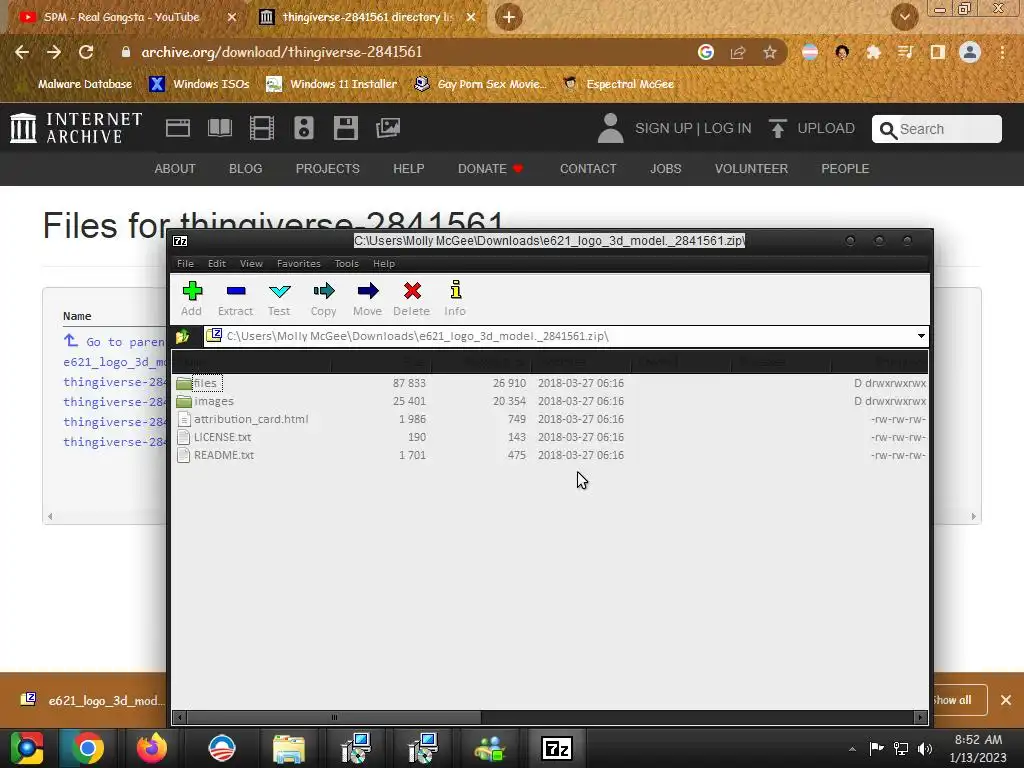1024x768 pixels.
Task: Open archive Info in 7-Zip
Action: tap(455, 298)
